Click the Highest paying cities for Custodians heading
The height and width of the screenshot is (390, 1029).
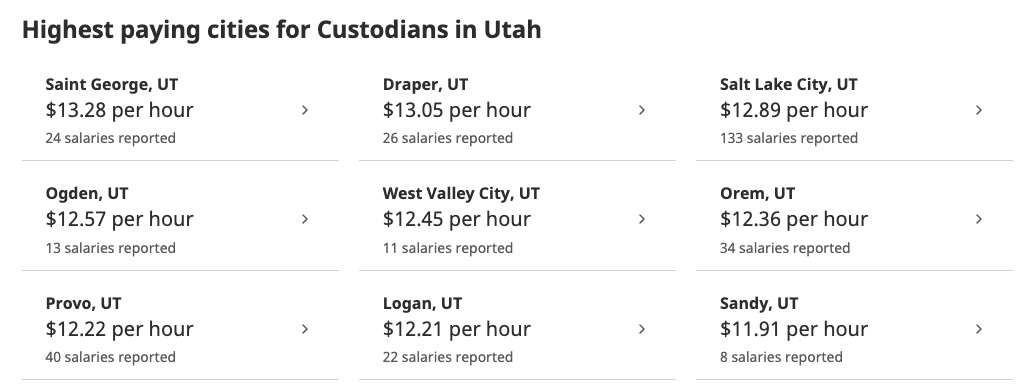pyautogui.click(x=282, y=30)
